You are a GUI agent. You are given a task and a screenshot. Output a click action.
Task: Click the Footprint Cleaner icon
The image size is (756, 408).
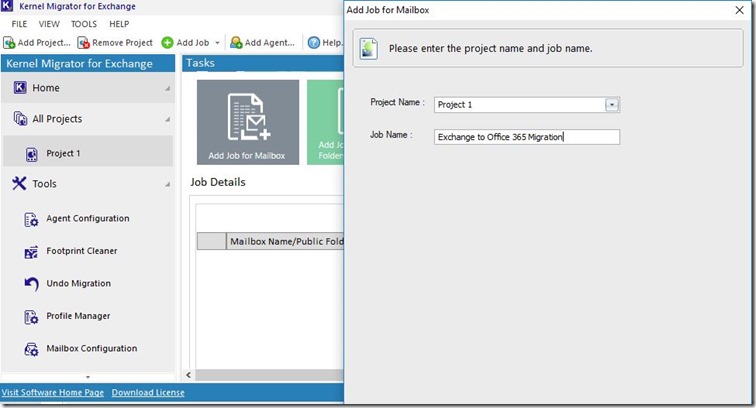click(x=31, y=252)
